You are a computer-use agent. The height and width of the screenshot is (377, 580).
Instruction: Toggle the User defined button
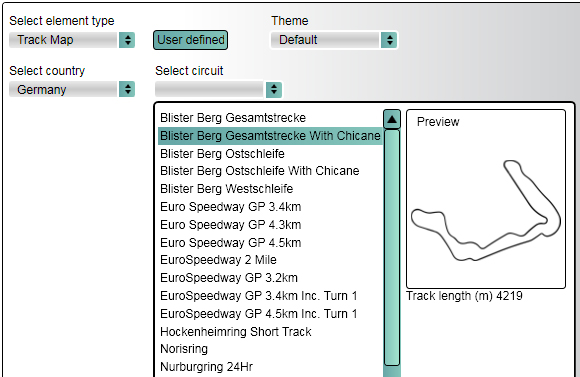coord(190,40)
